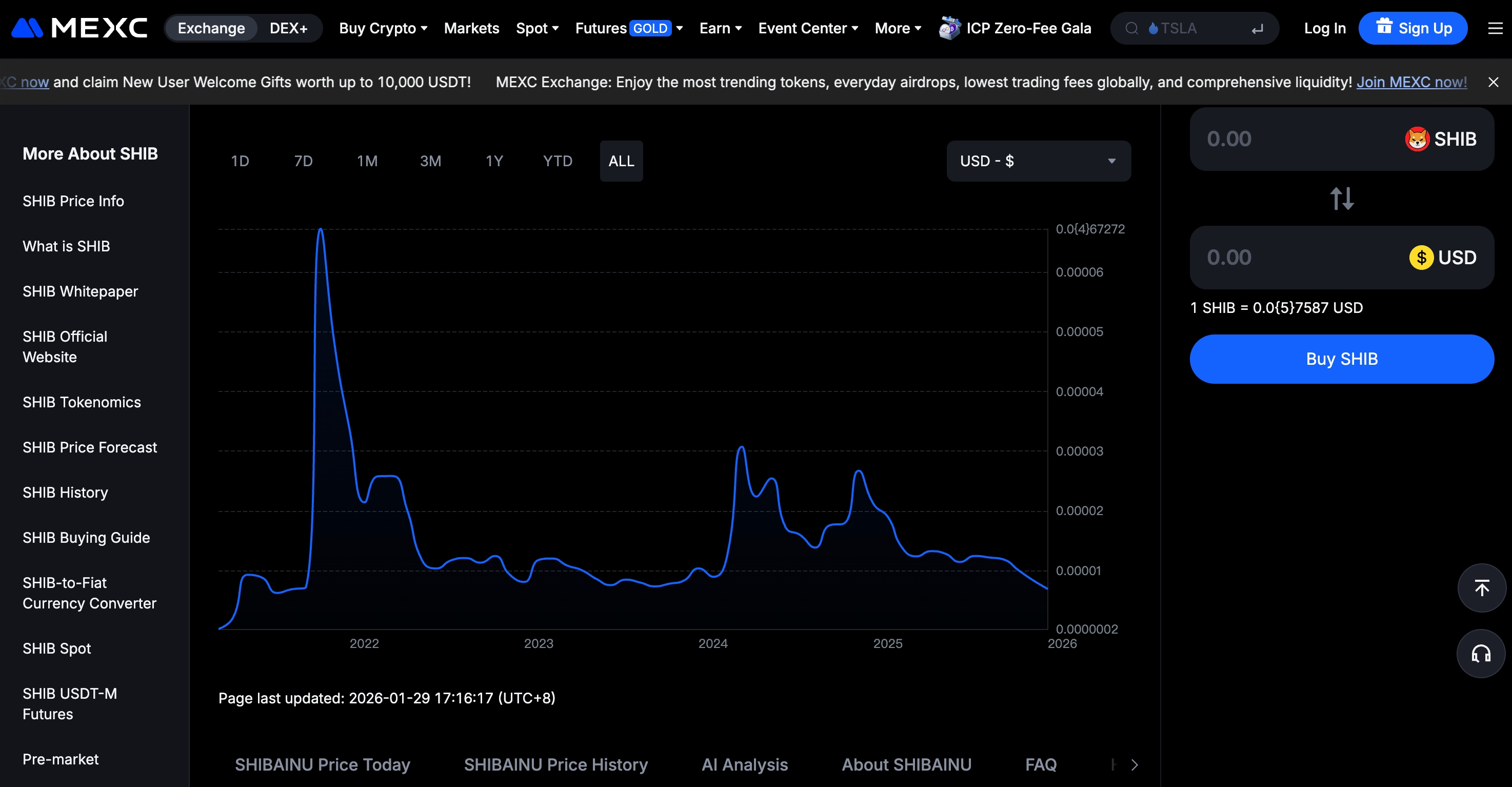Close the announcement banner
The height and width of the screenshot is (787, 1512).
click(1493, 82)
